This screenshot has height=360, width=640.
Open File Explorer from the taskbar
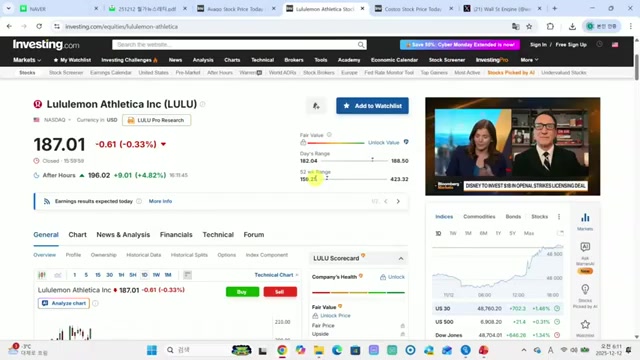pyautogui.click(x=319, y=350)
